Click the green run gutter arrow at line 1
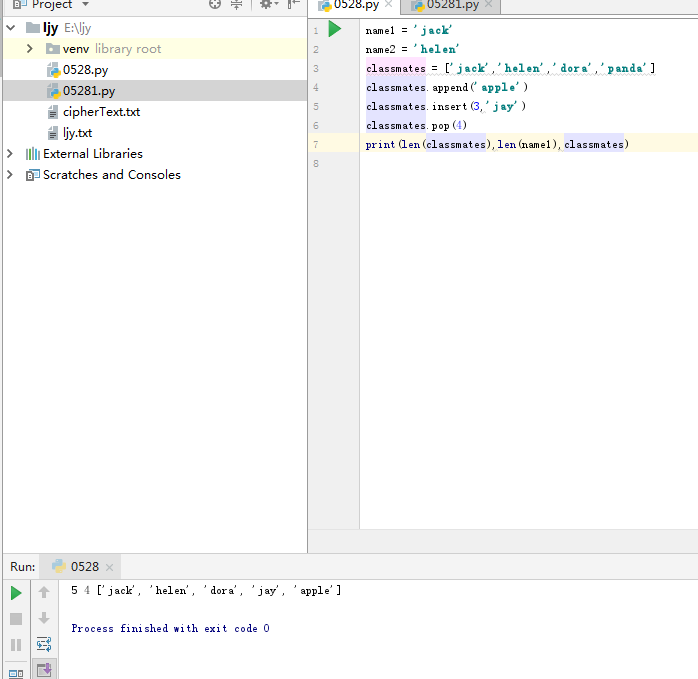 (x=335, y=29)
